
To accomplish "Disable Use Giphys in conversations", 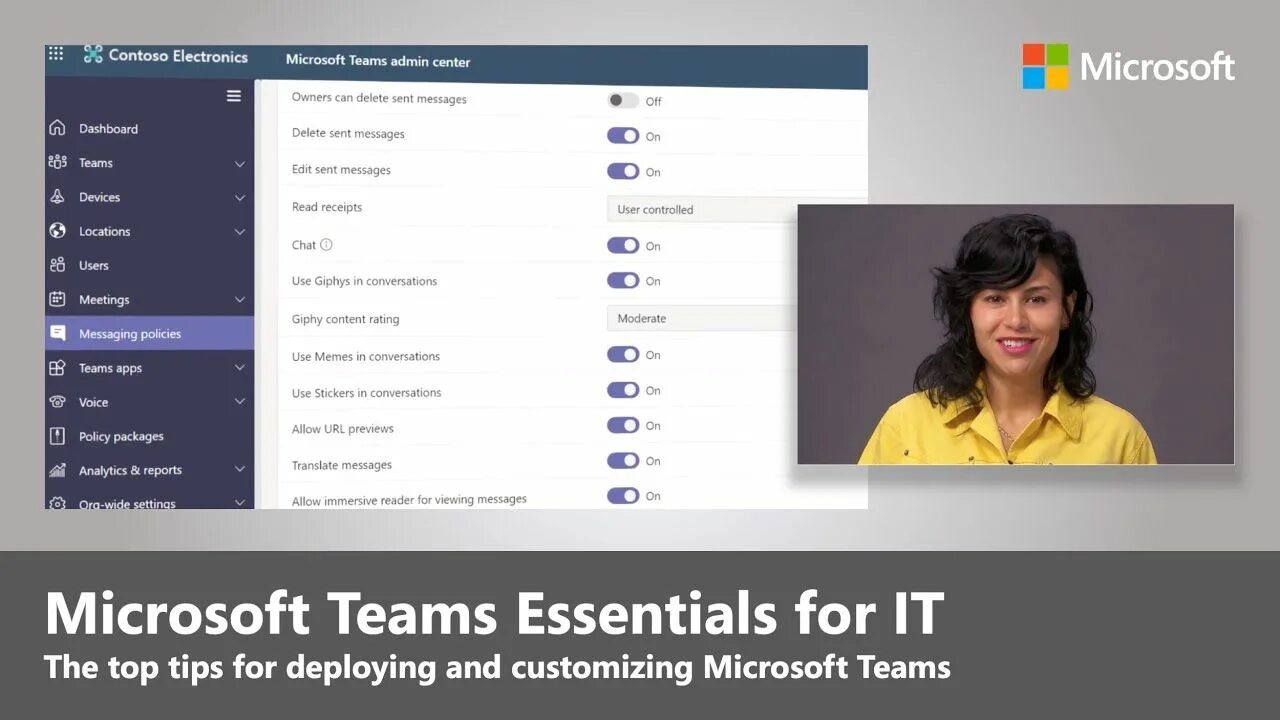I will [623, 280].
